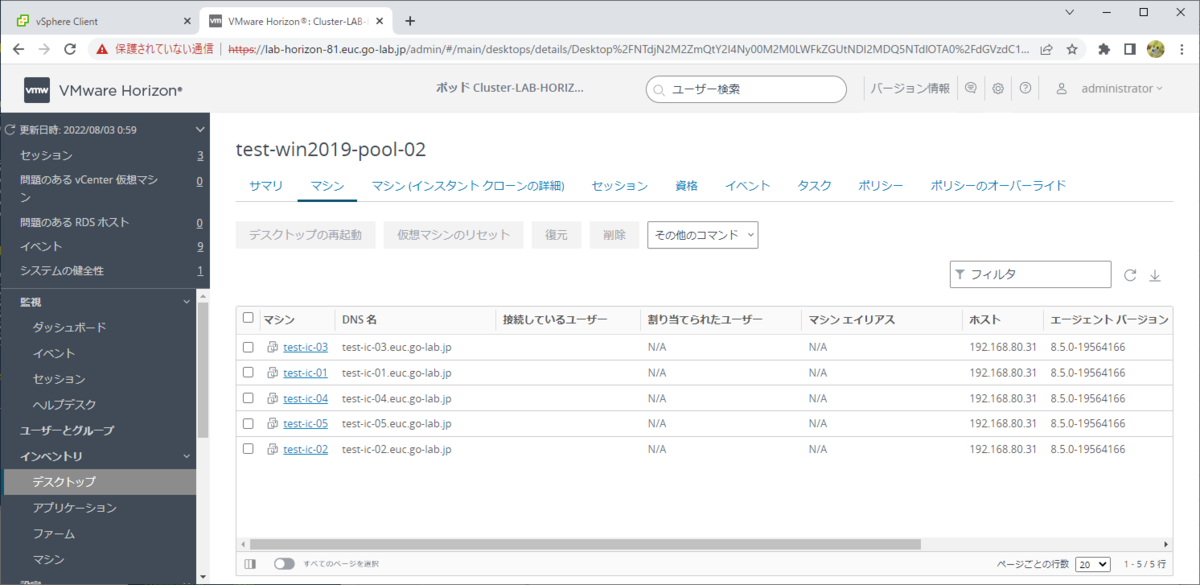The height and width of the screenshot is (585, 1200).
Task: Tick the select-all checkbox in table header
Action: tap(248, 319)
